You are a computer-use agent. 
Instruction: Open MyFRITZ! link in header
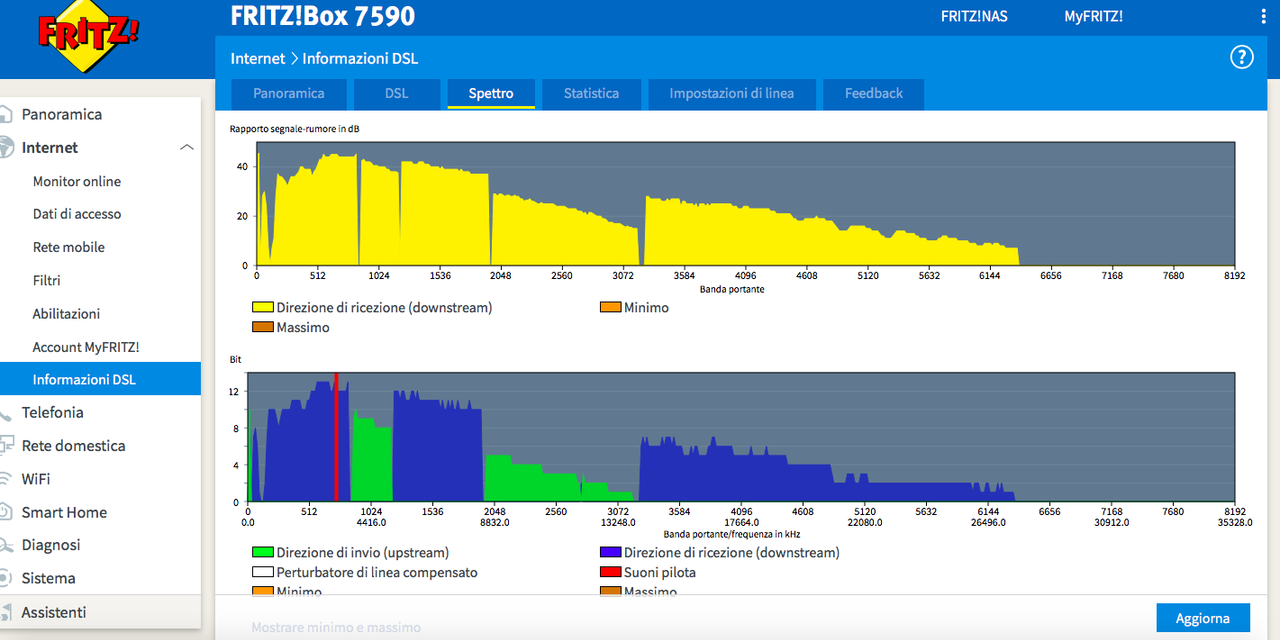(1093, 17)
